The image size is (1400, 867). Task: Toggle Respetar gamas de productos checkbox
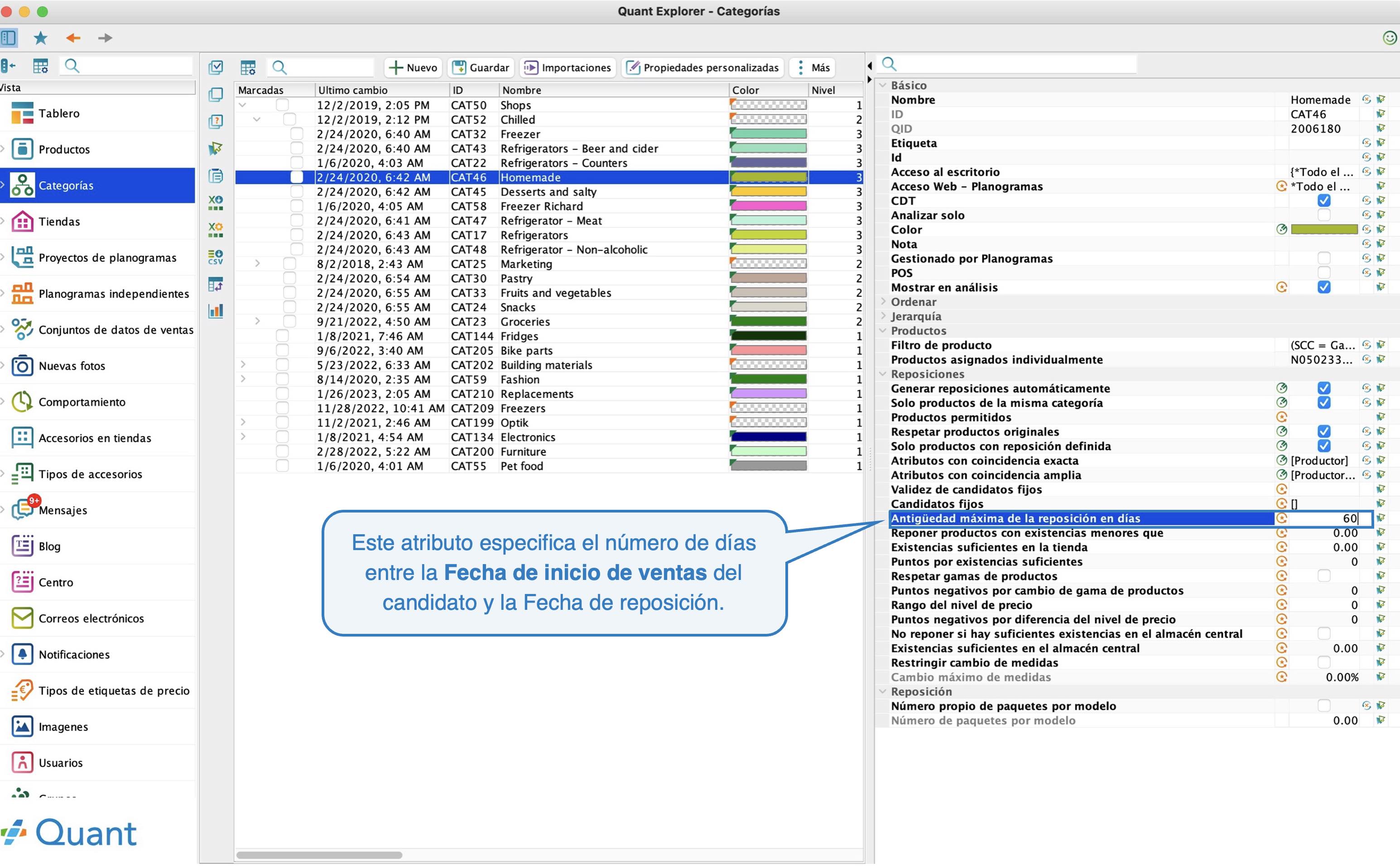[1324, 576]
